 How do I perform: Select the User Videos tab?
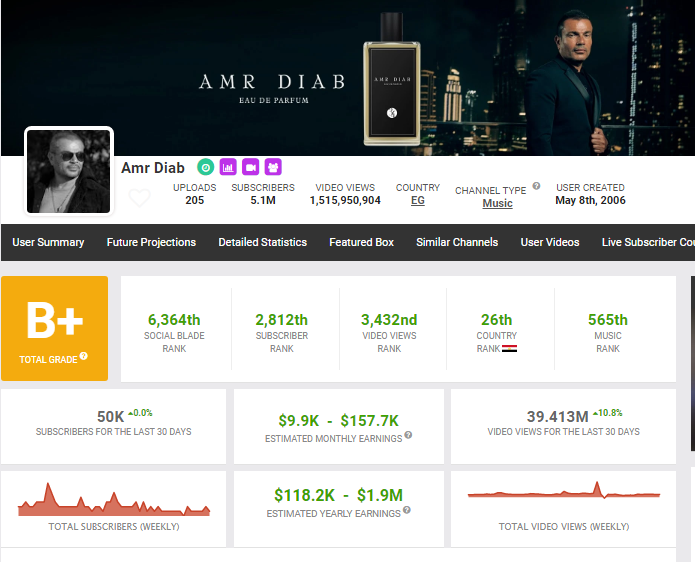pos(549,242)
